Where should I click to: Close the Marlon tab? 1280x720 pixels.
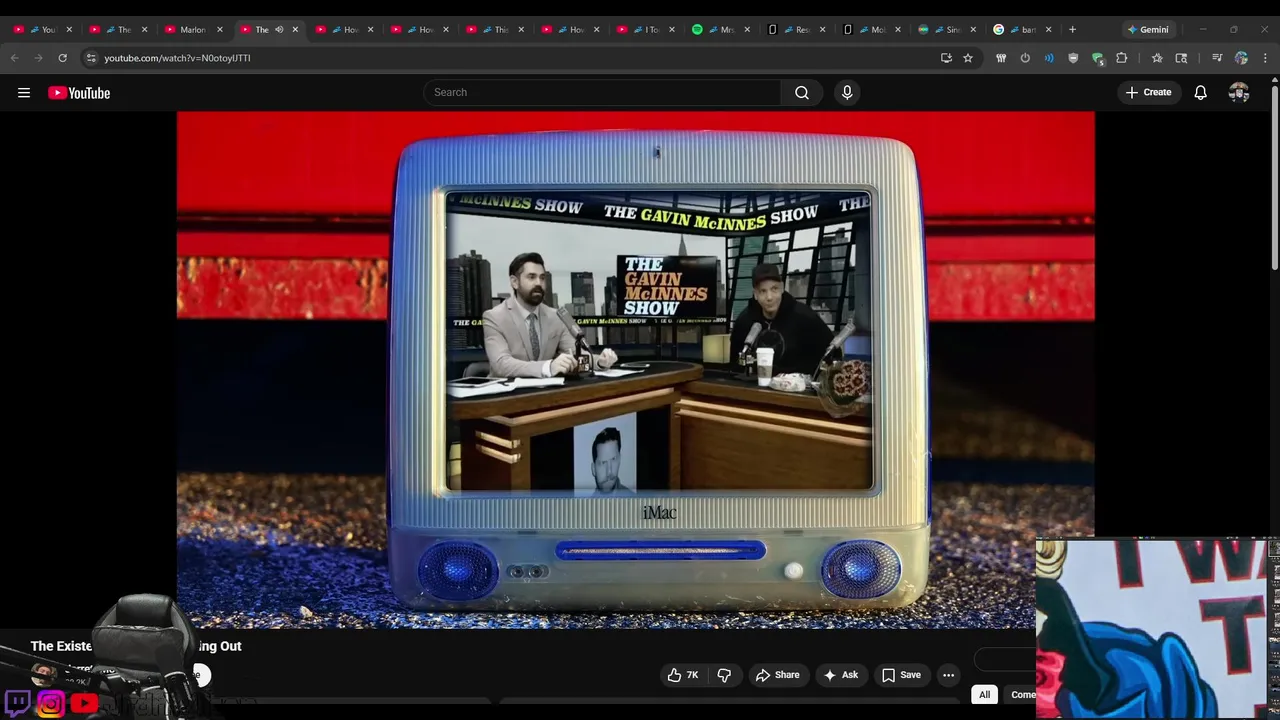219,29
